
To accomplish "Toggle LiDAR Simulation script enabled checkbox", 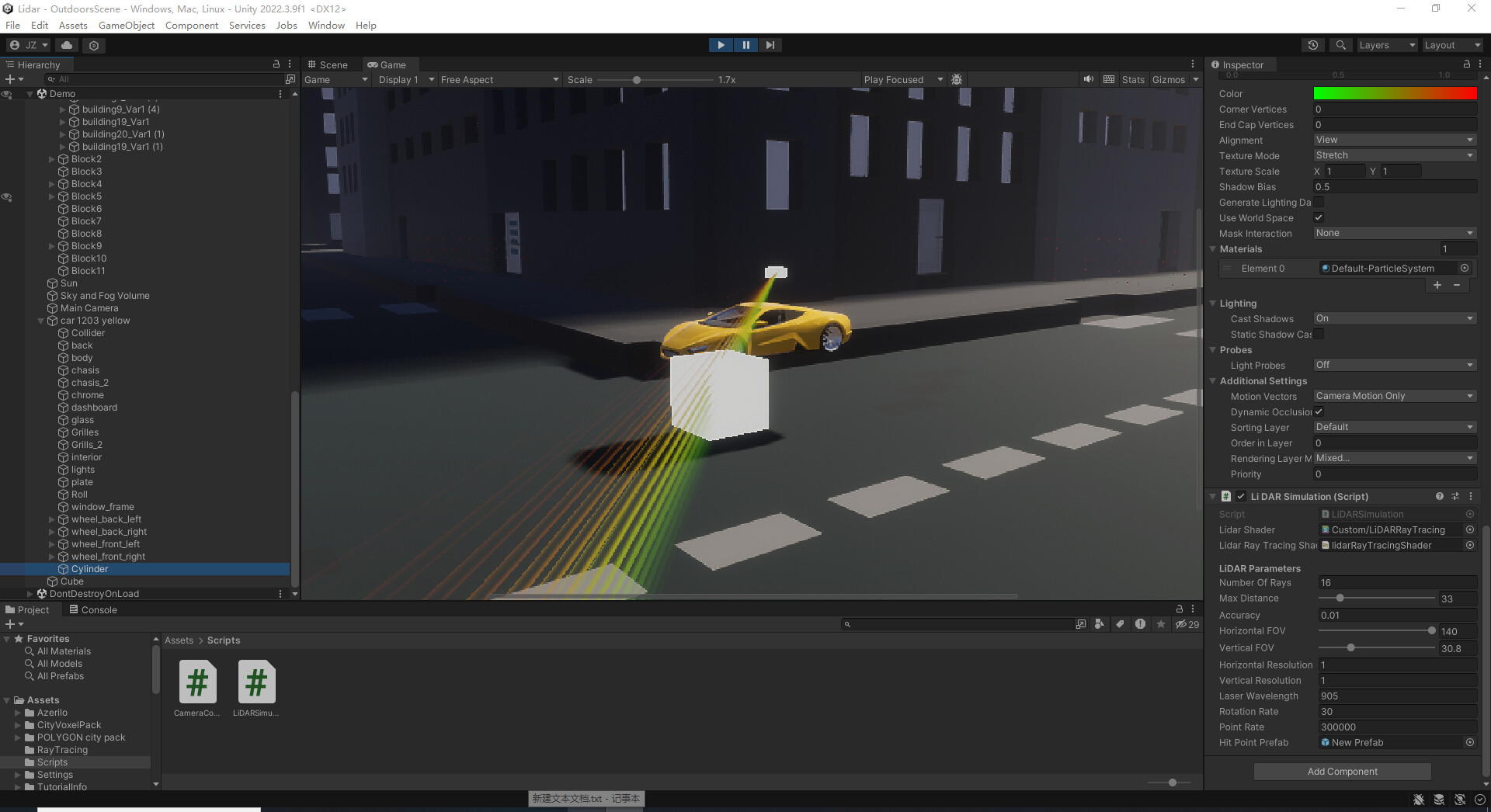I will point(1241,497).
